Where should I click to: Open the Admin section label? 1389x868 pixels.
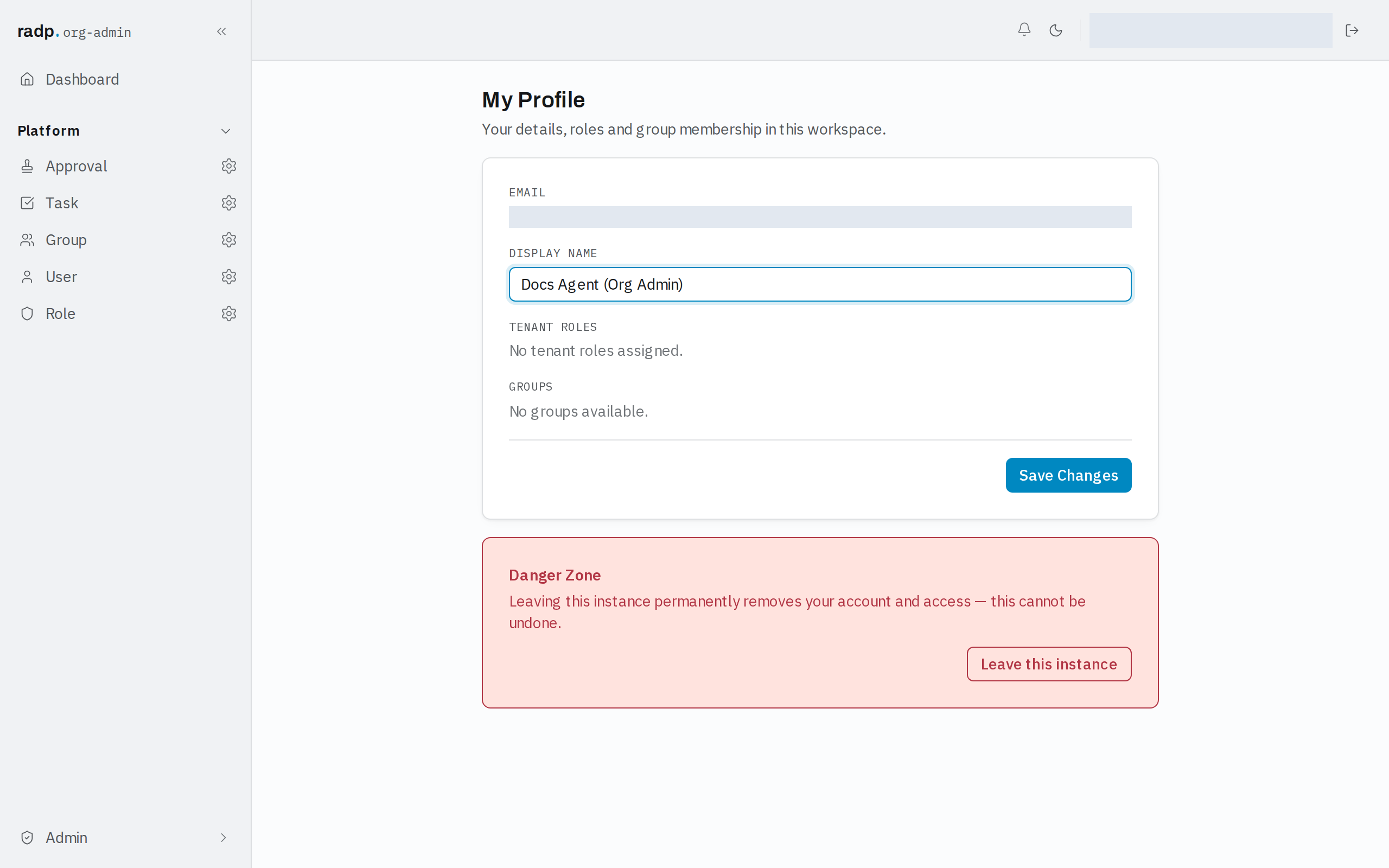(67, 838)
